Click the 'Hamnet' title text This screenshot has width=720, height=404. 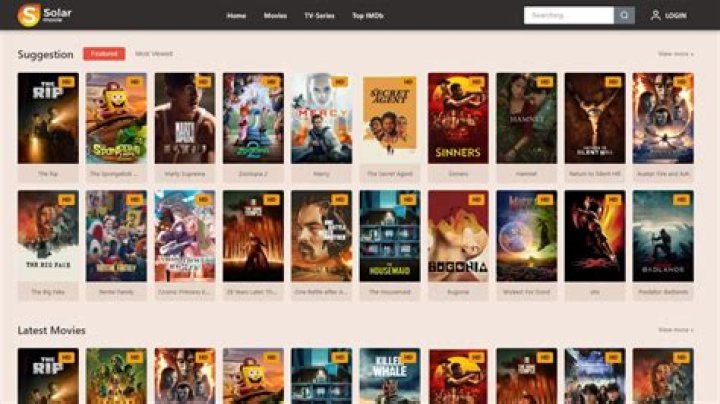tap(526, 174)
